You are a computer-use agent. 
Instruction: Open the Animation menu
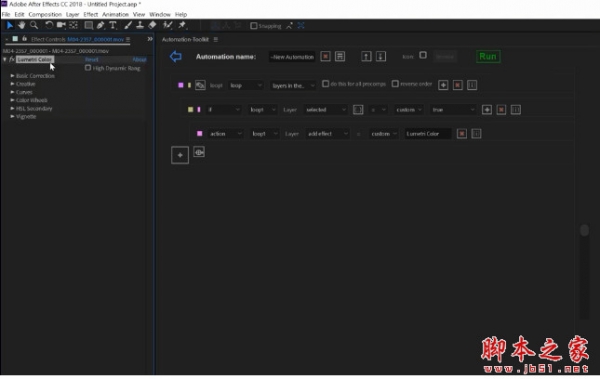coord(115,15)
